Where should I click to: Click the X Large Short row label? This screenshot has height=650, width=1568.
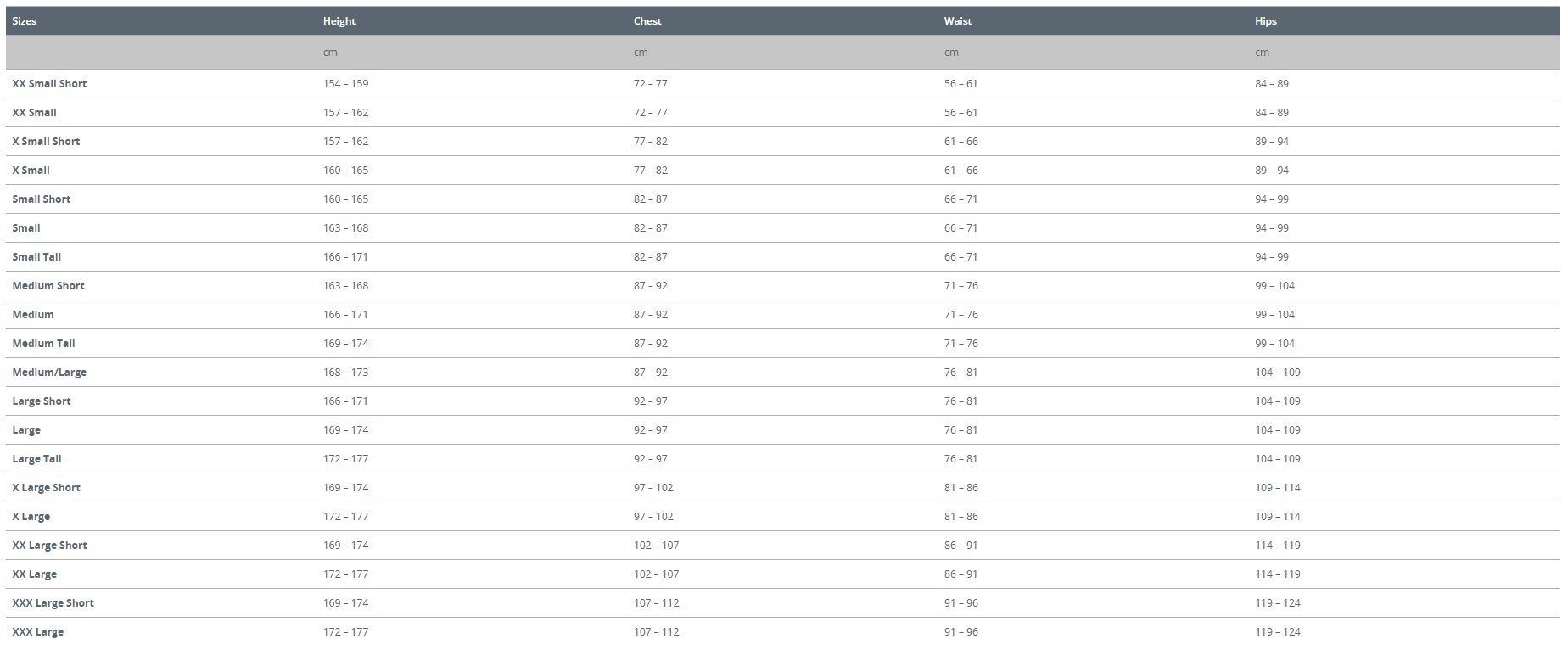46,488
